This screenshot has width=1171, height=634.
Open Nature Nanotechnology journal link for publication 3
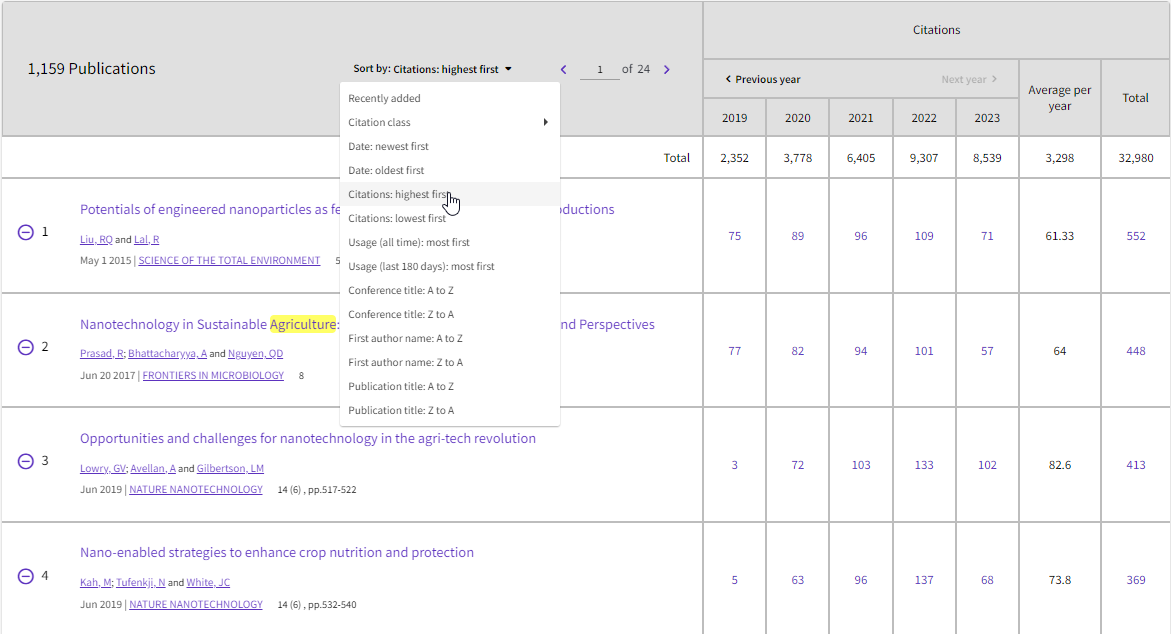196,490
